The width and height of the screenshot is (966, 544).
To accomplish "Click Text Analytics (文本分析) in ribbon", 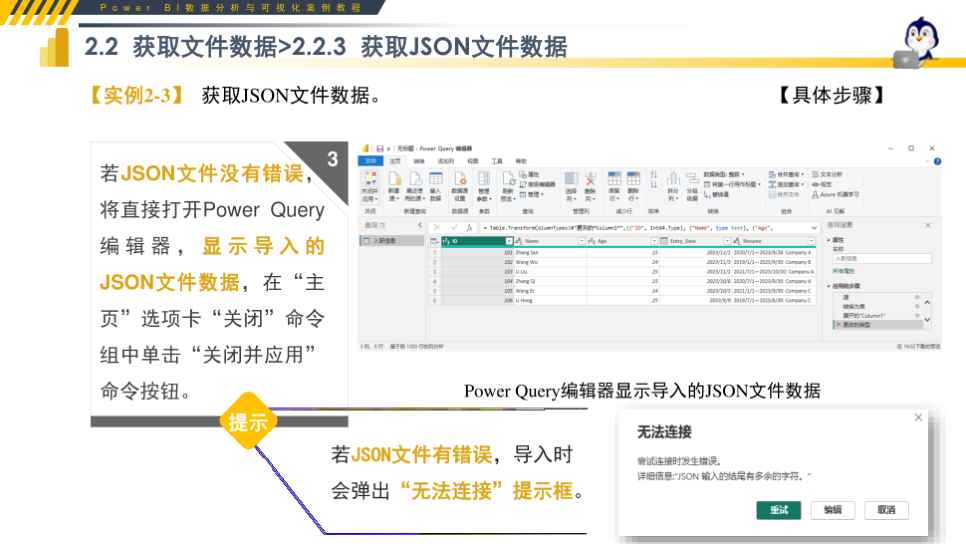I will (x=827, y=174).
